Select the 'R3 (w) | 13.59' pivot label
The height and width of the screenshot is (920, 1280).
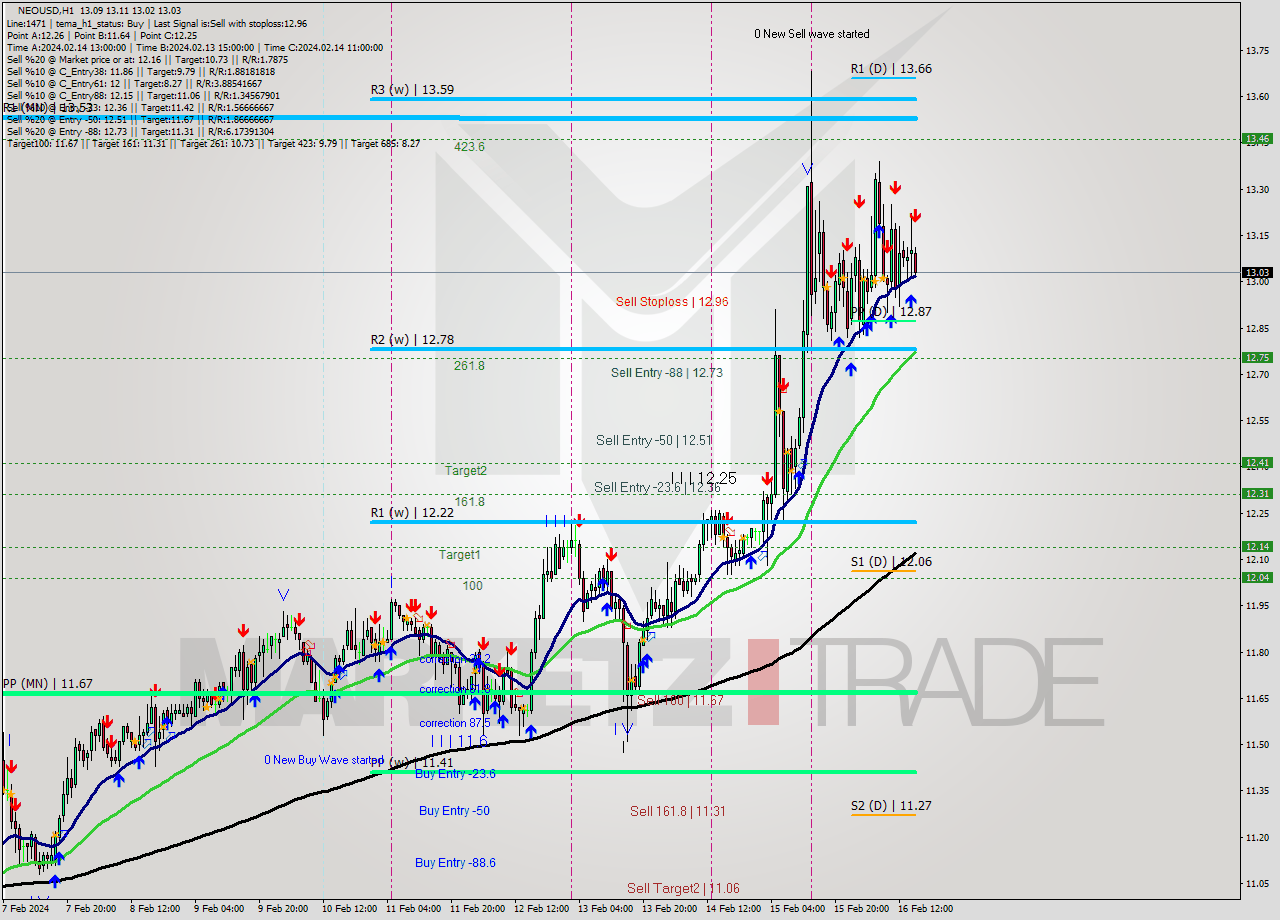[x=412, y=90]
